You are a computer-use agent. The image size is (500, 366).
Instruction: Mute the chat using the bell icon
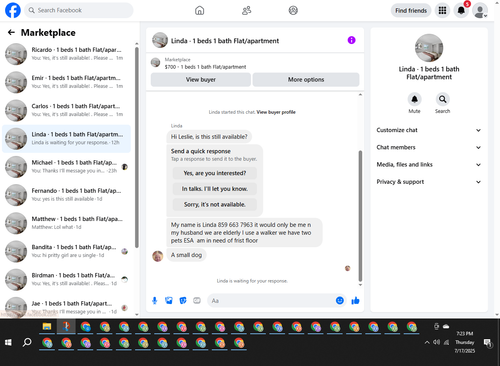414,99
